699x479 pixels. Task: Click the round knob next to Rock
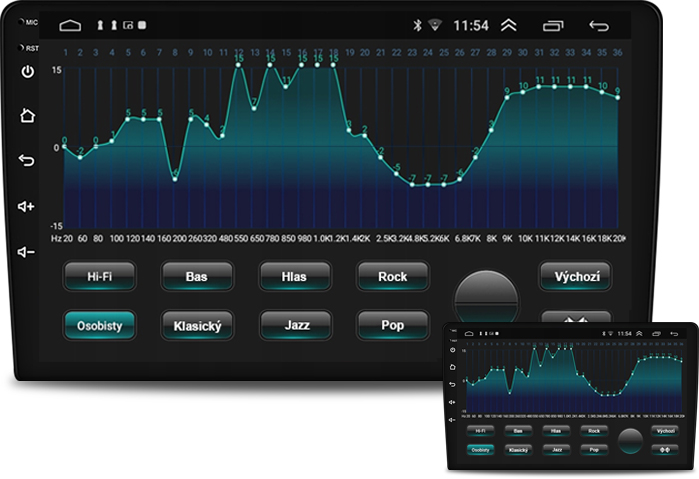click(x=487, y=297)
